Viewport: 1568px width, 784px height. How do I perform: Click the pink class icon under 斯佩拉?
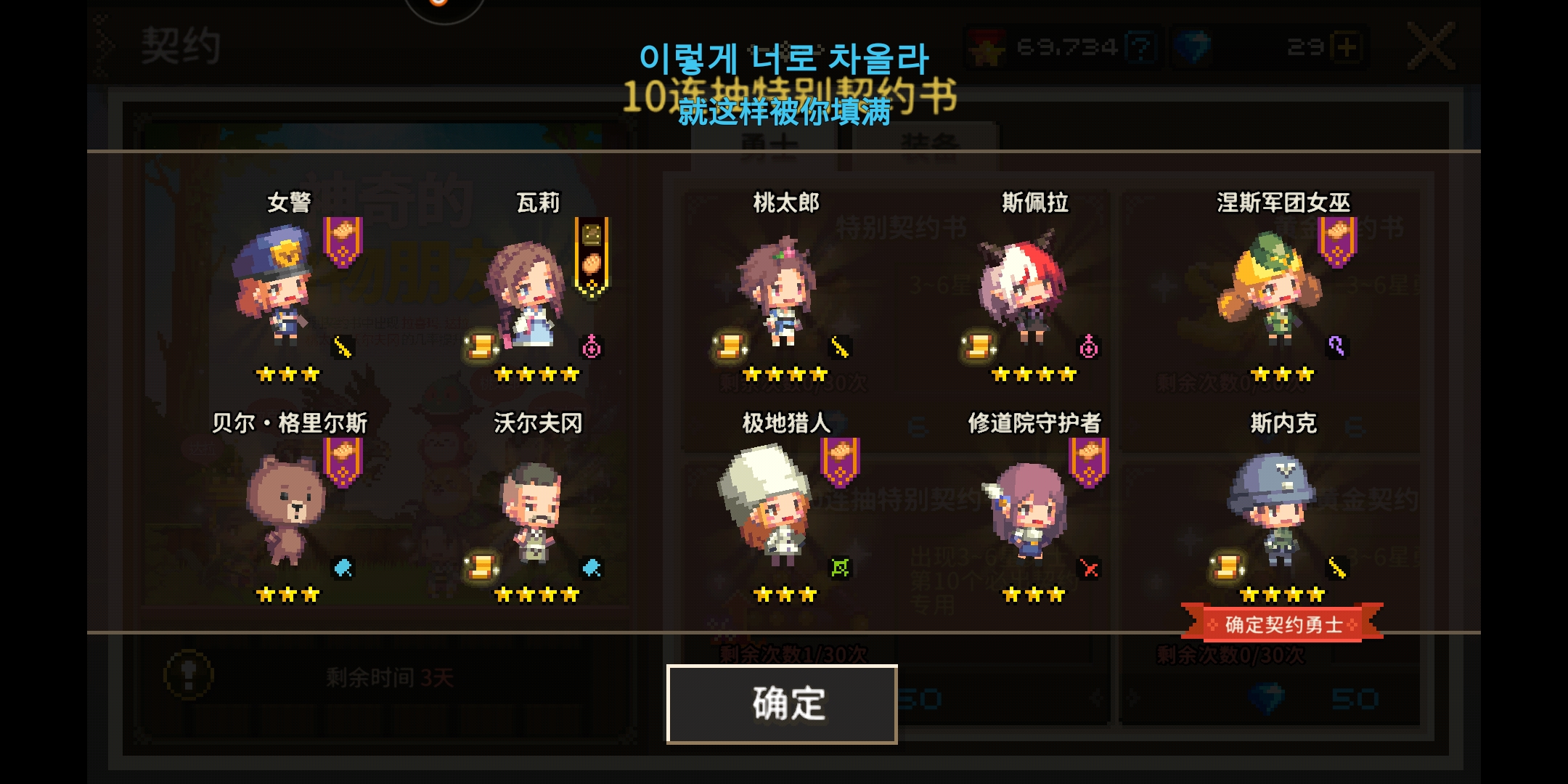(1089, 347)
